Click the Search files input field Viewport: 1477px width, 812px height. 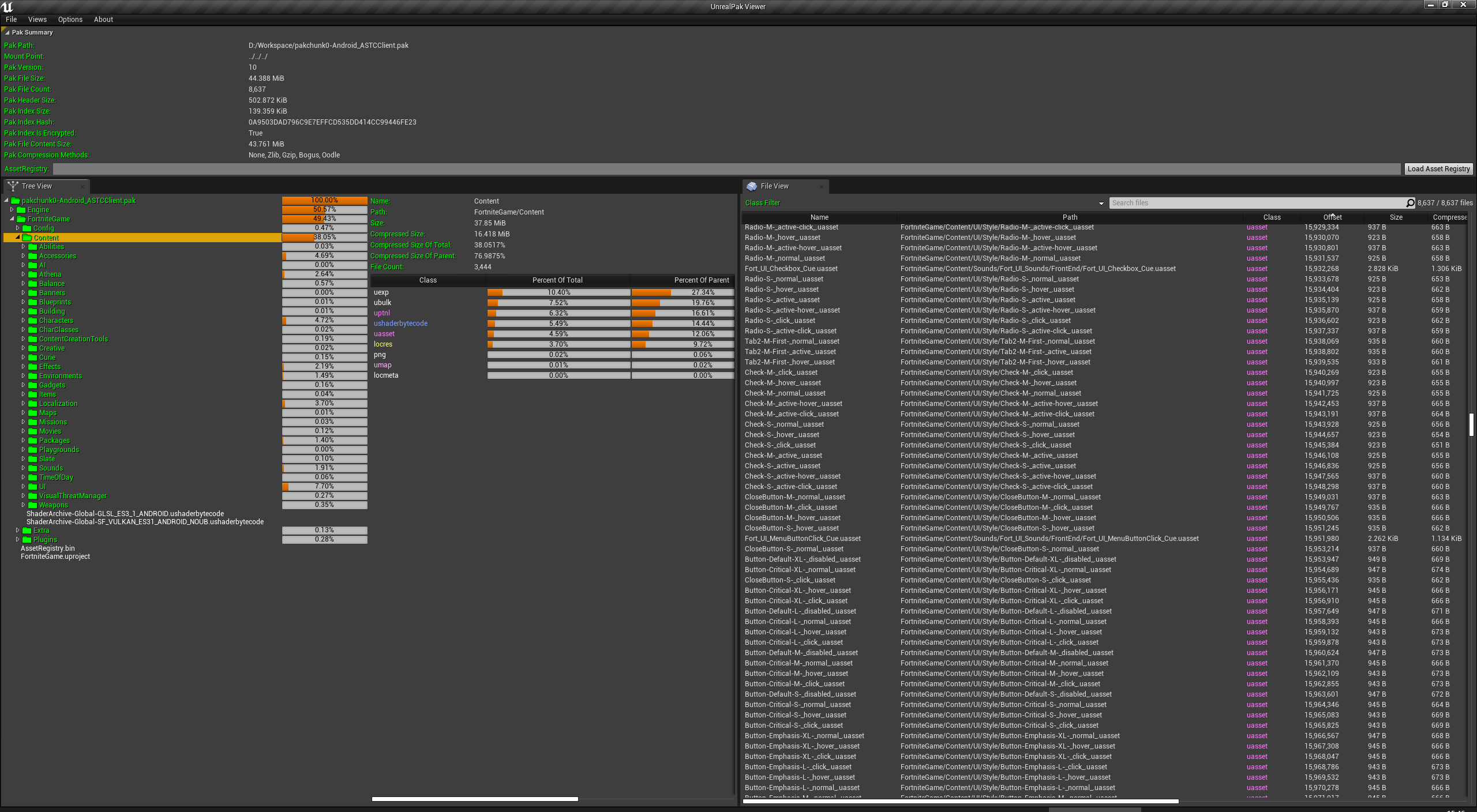pos(1258,203)
